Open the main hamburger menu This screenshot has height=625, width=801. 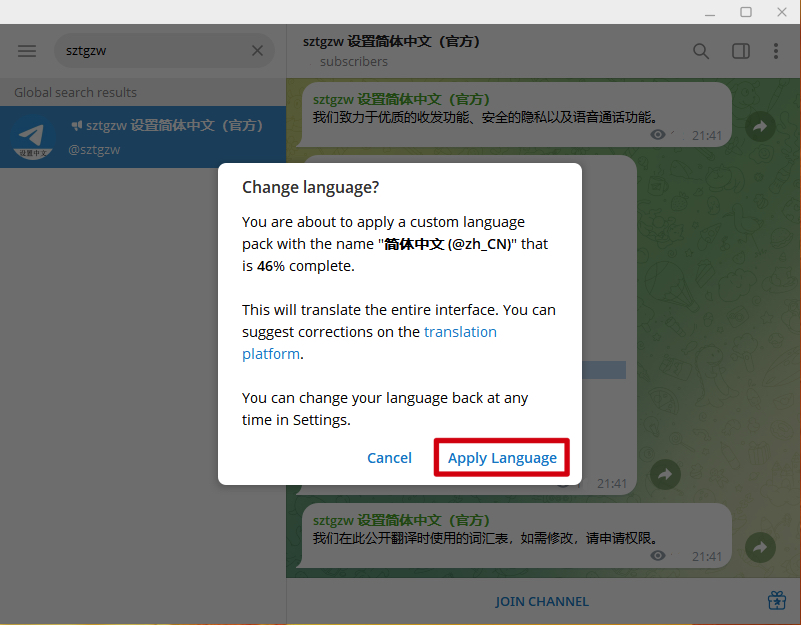point(27,50)
